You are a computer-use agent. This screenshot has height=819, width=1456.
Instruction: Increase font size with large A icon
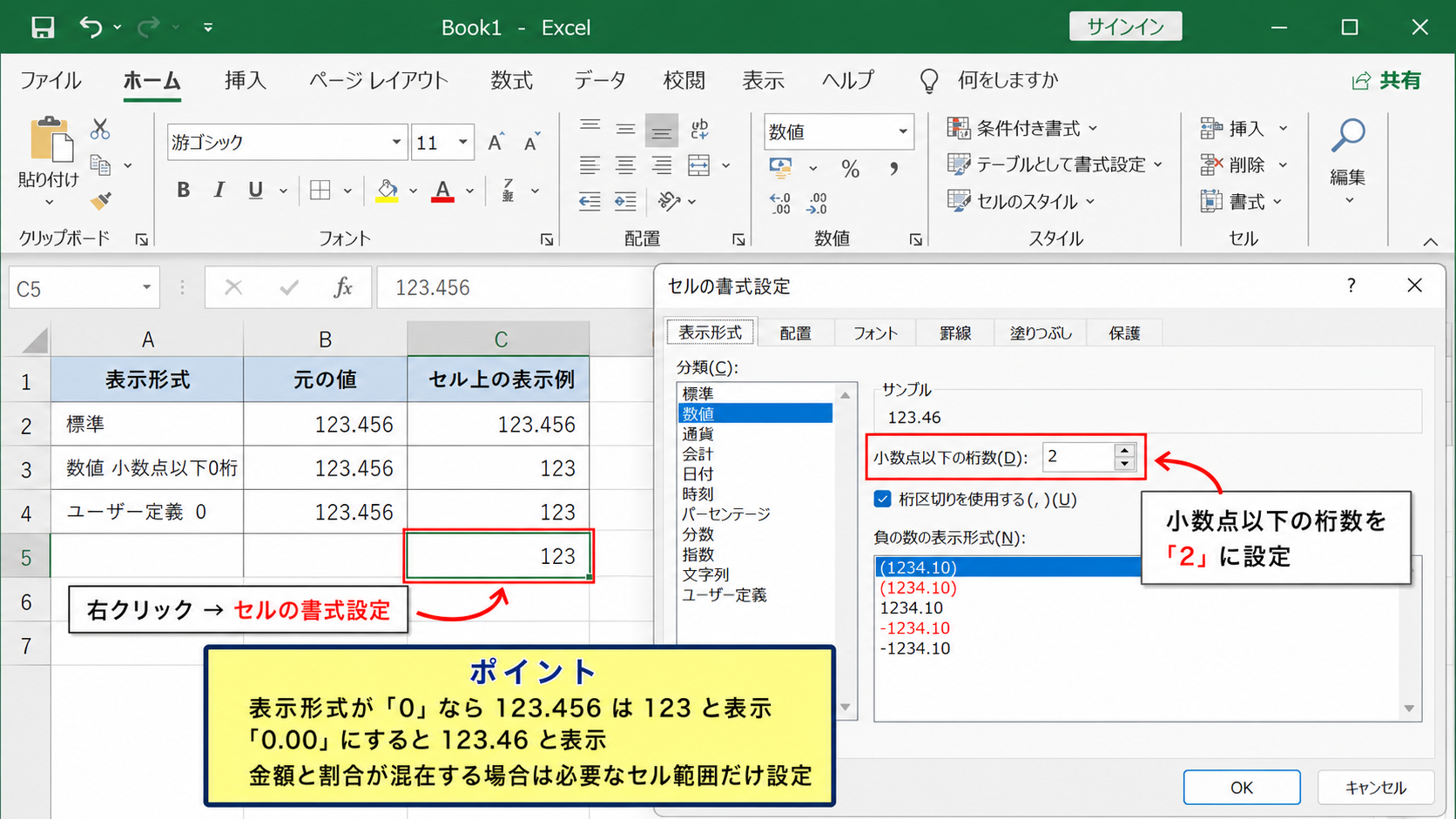pos(495,142)
